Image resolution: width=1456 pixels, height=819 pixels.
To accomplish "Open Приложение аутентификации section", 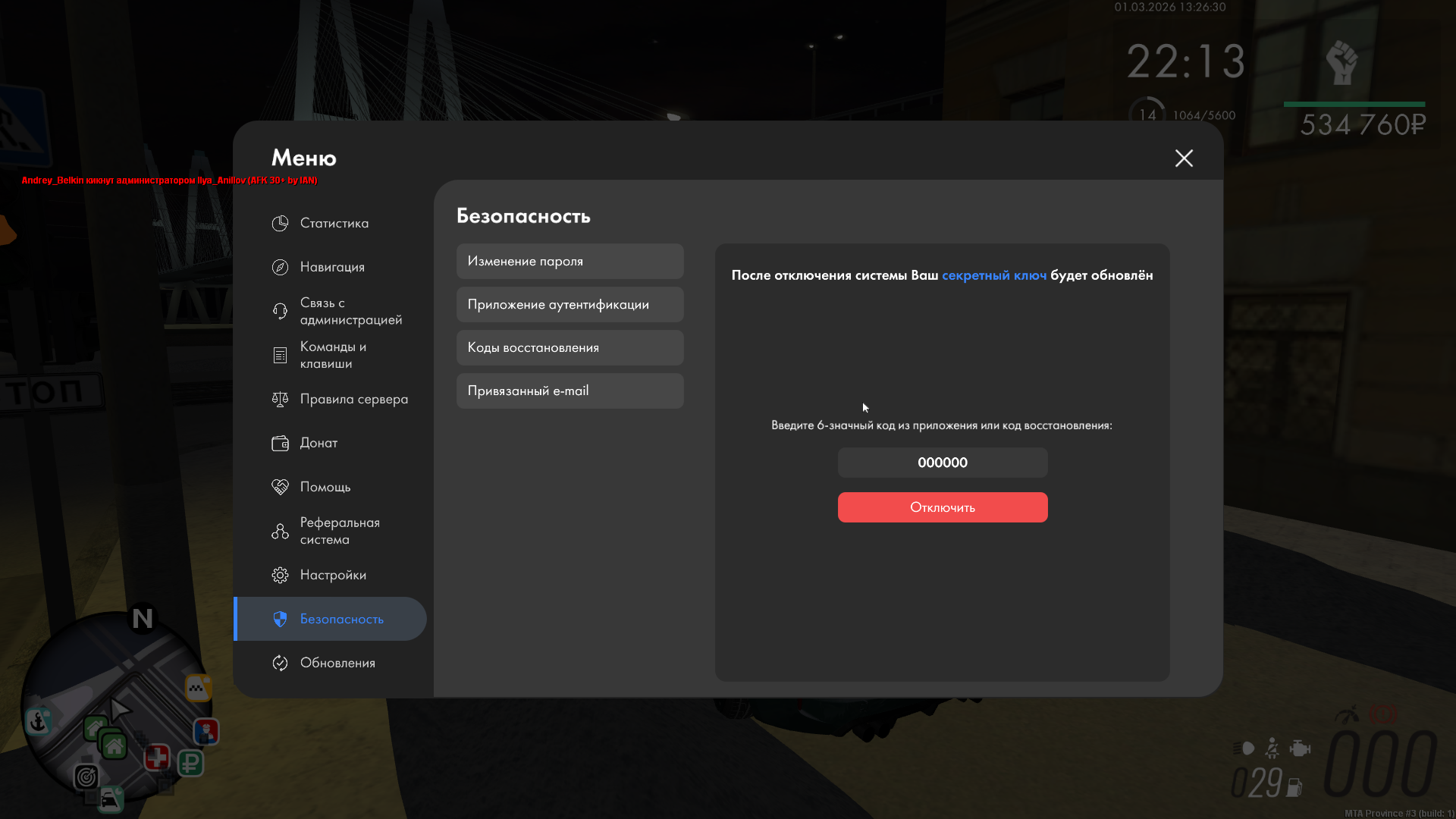I will (x=570, y=304).
